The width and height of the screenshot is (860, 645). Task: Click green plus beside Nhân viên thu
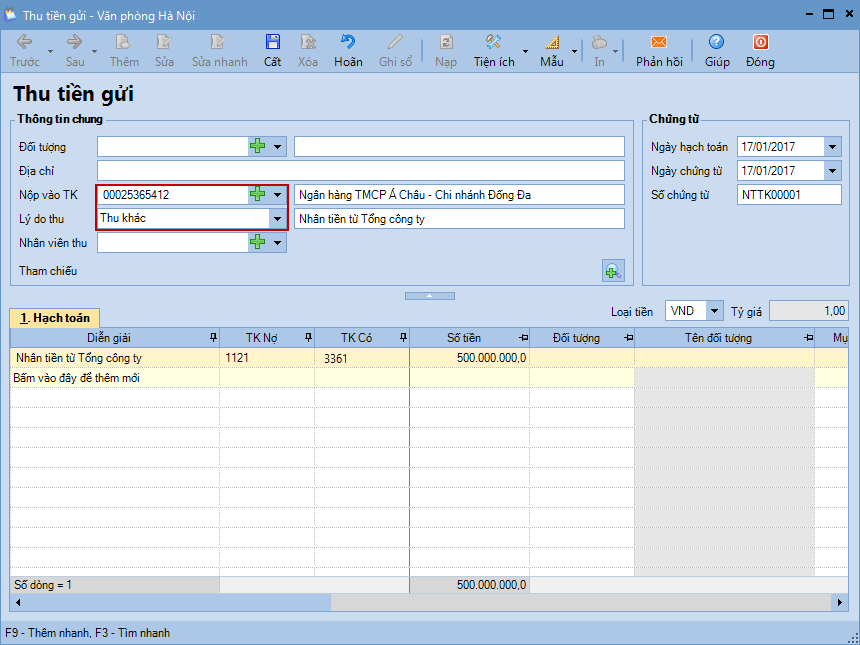coord(258,242)
